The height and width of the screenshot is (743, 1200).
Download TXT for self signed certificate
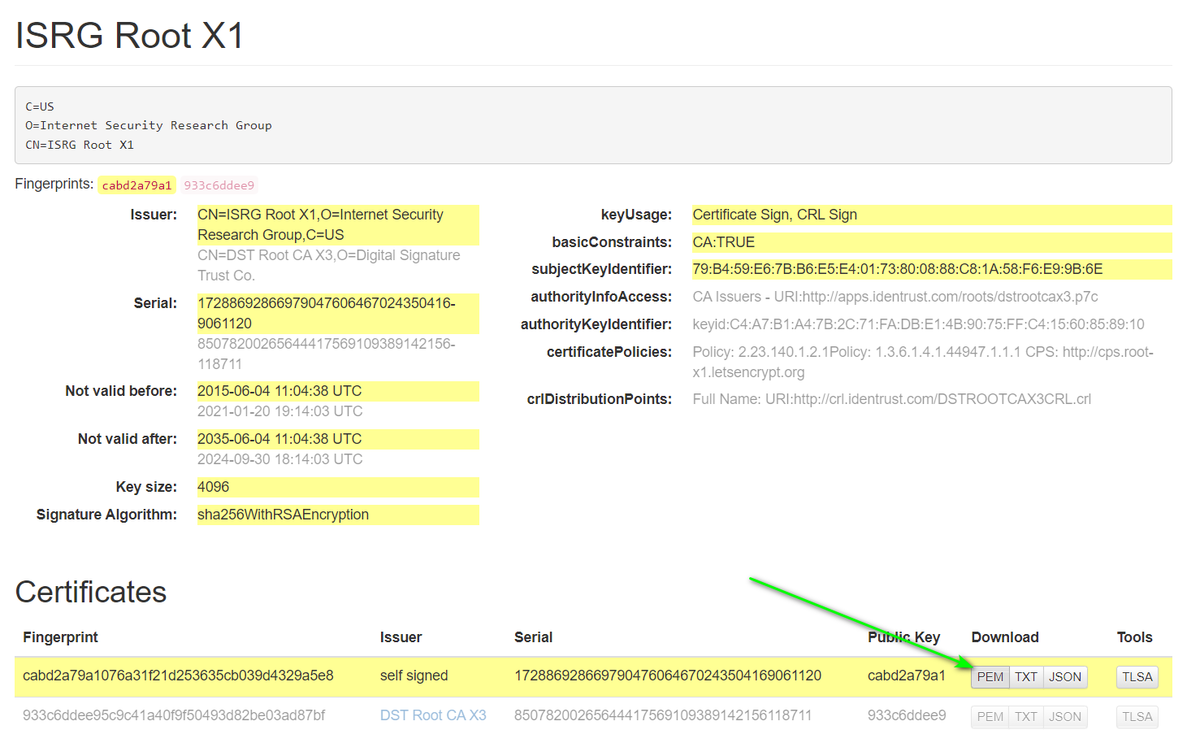(x=1026, y=677)
